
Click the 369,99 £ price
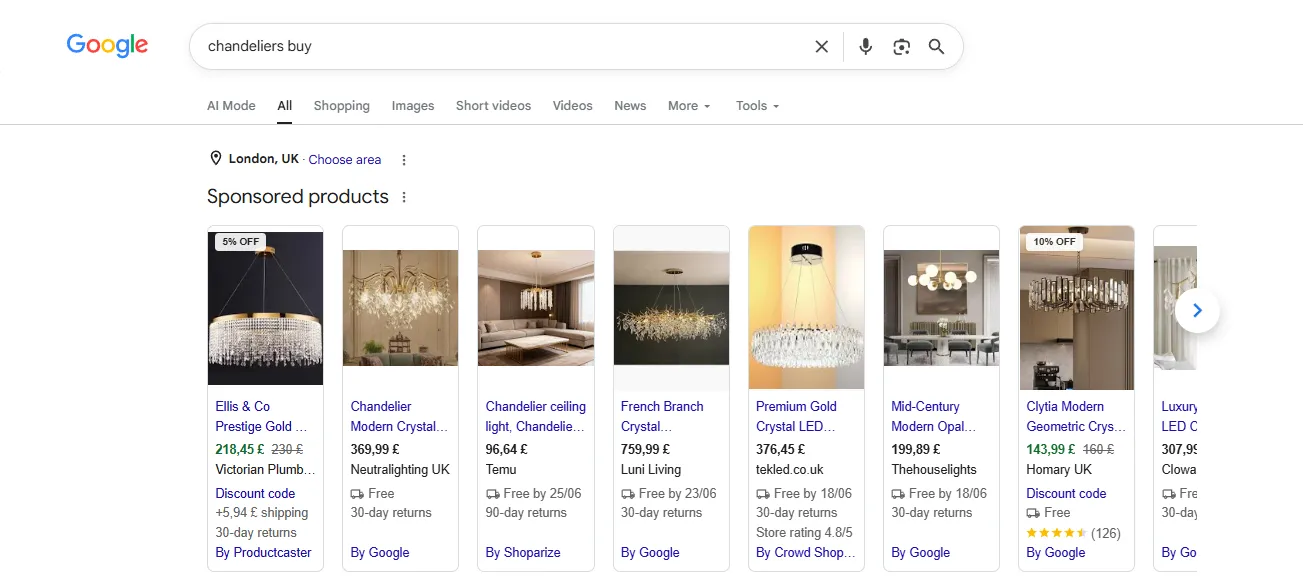[x=375, y=449]
